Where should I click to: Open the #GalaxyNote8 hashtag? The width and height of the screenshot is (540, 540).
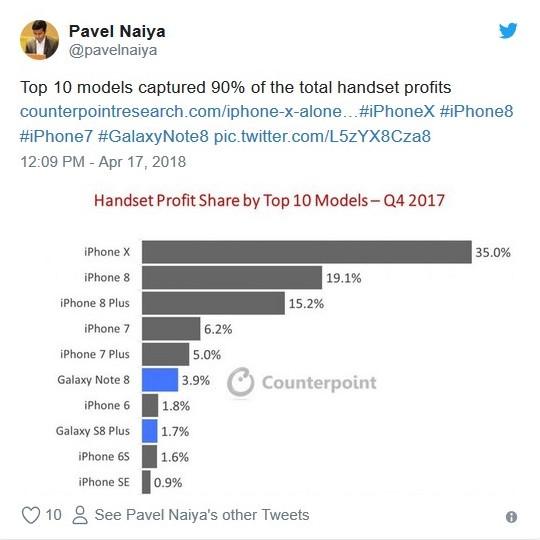[x=153, y=136]
